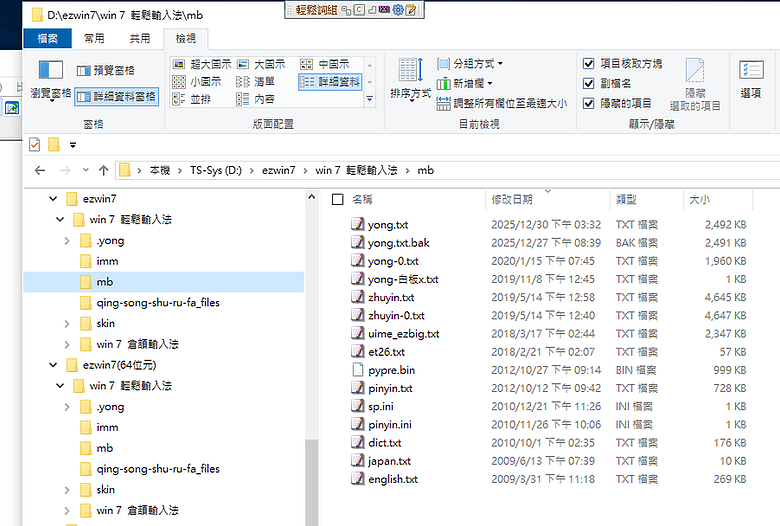Select the pypre.bin blank file icon

[358, 370]
